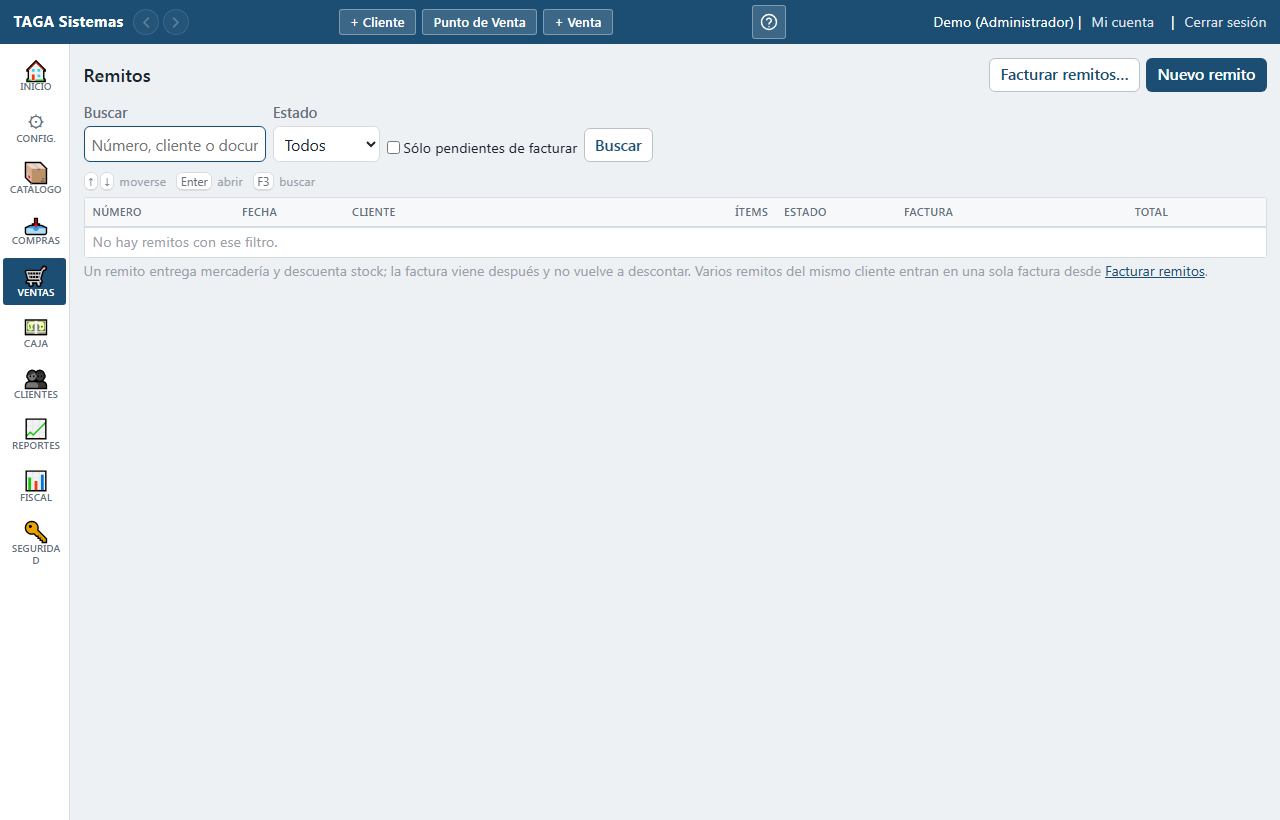Click the 'No hay remitos con ese filtro.' message
The width and height of the screenshot is (1280, 820).
click(185, 242)
